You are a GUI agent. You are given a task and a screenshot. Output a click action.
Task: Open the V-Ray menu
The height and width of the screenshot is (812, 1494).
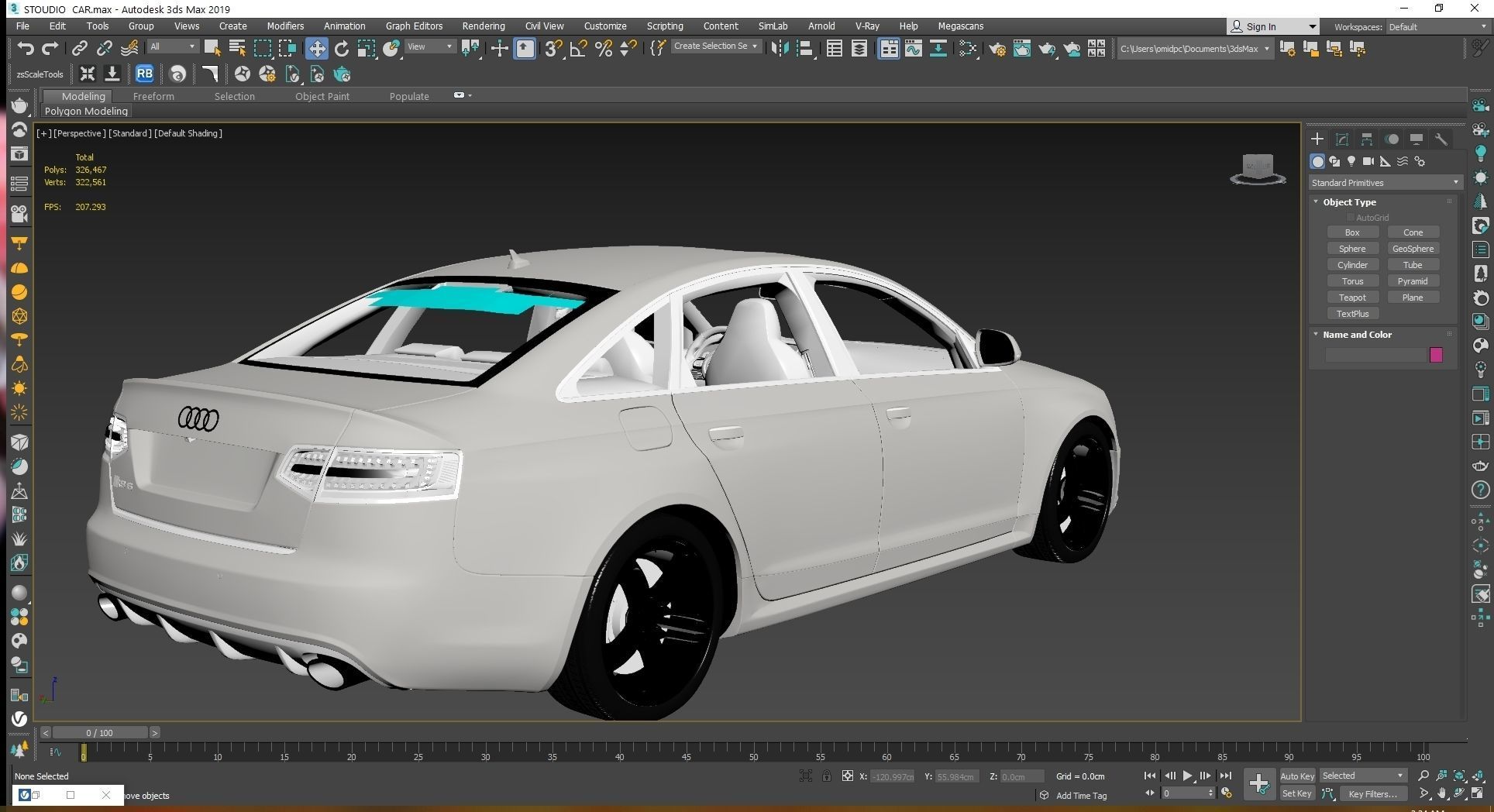point(867,26)
